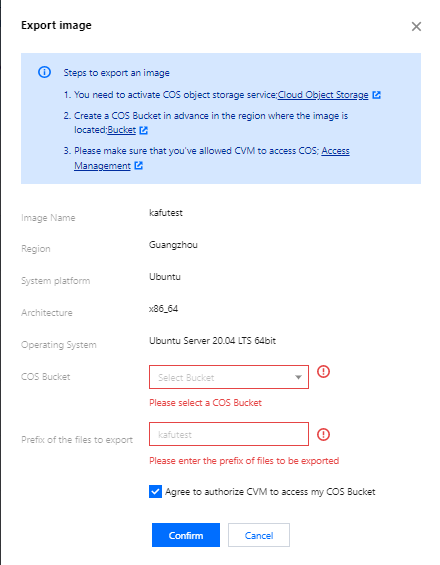Image resolution: width=440 pixels, height=565 pixels.
Task: Click red warning icon beside prefix field
Action: (323, 434)
